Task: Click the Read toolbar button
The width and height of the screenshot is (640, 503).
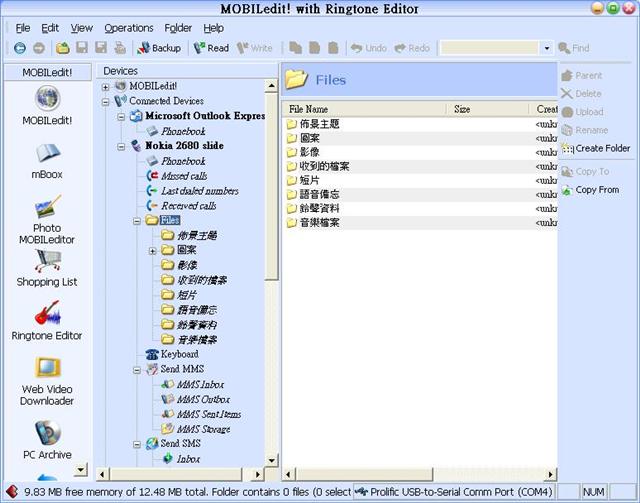Action: pos(211,48)
